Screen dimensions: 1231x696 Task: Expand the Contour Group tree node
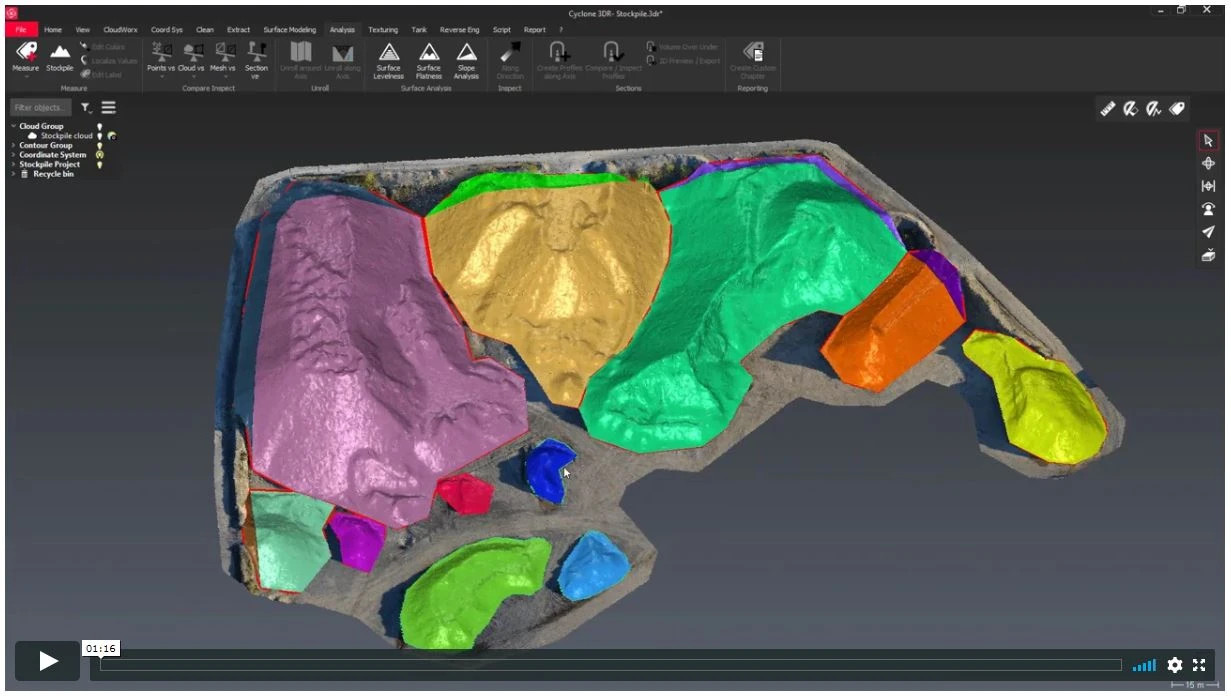[x=13, y=146]
